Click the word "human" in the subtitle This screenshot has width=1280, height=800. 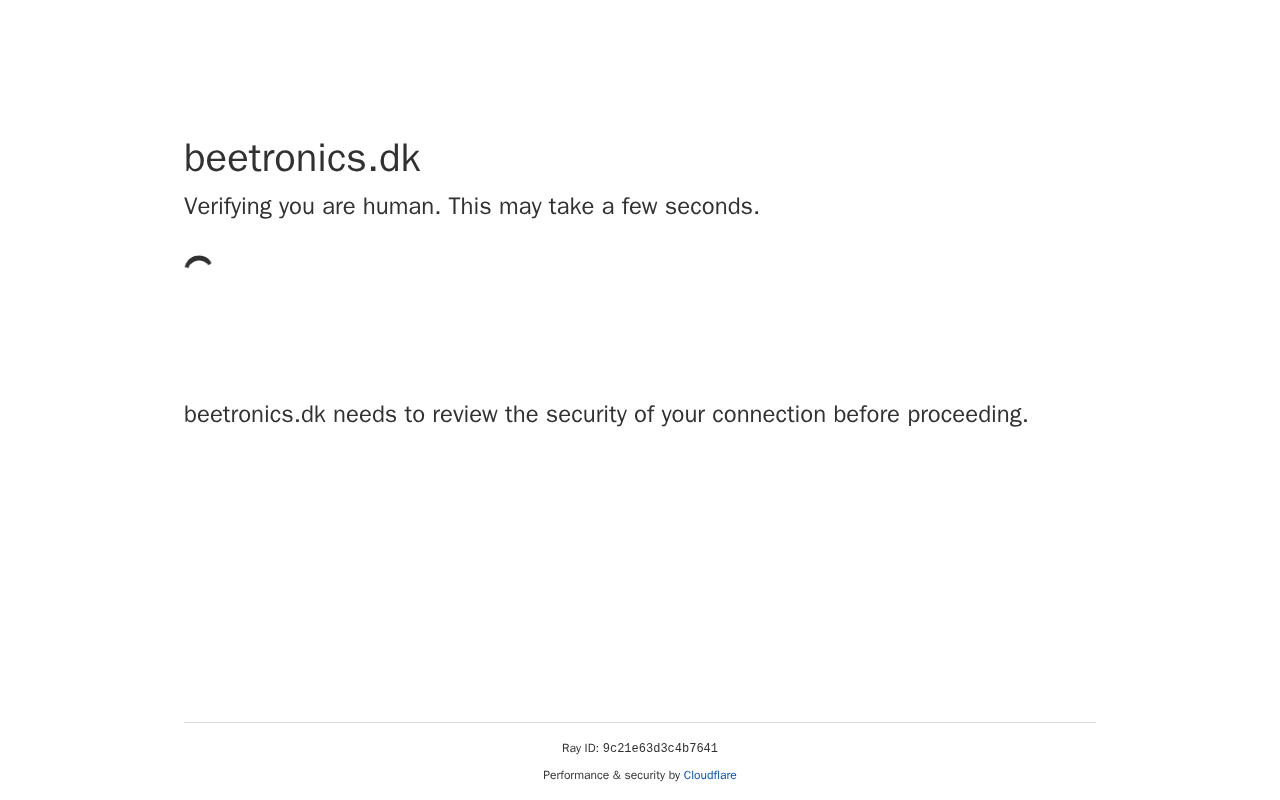(x=400, y=207)
